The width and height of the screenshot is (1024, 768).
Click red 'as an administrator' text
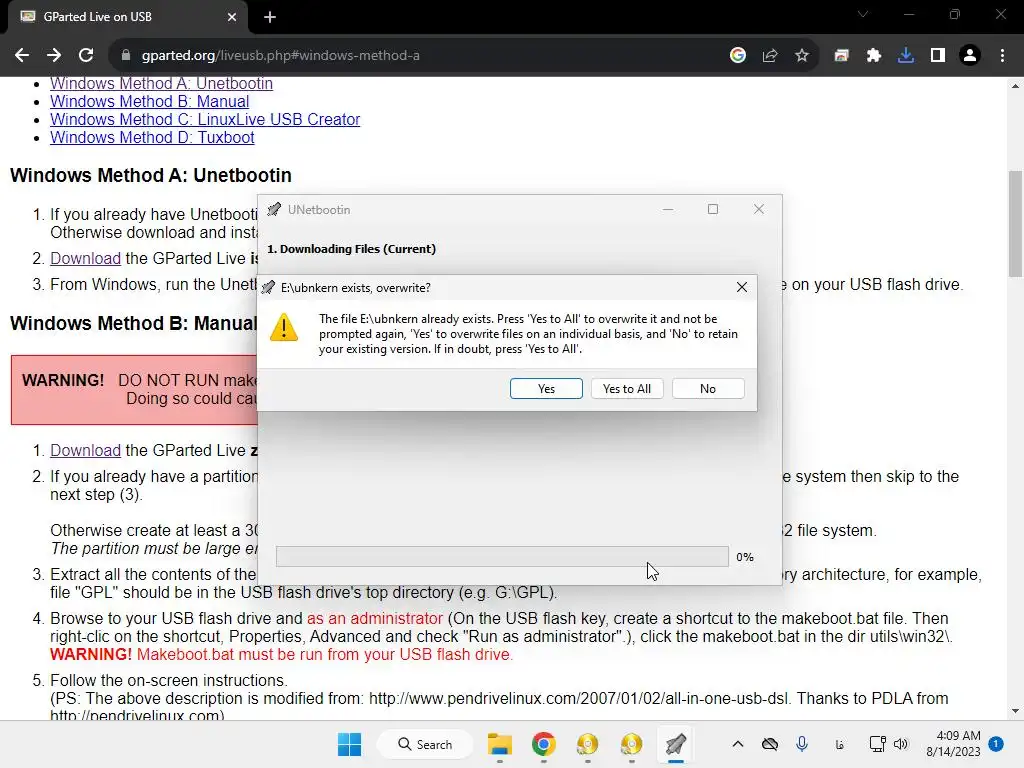pos(375,618)
